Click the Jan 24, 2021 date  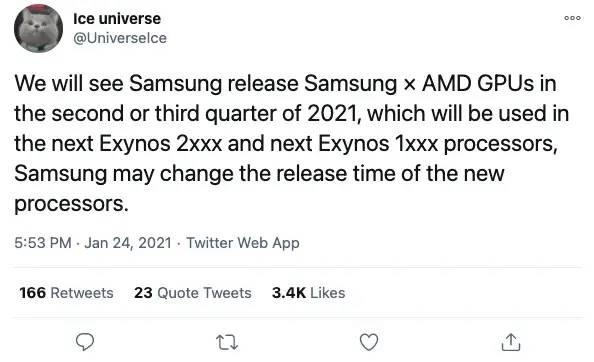click(x=128, y=243)
